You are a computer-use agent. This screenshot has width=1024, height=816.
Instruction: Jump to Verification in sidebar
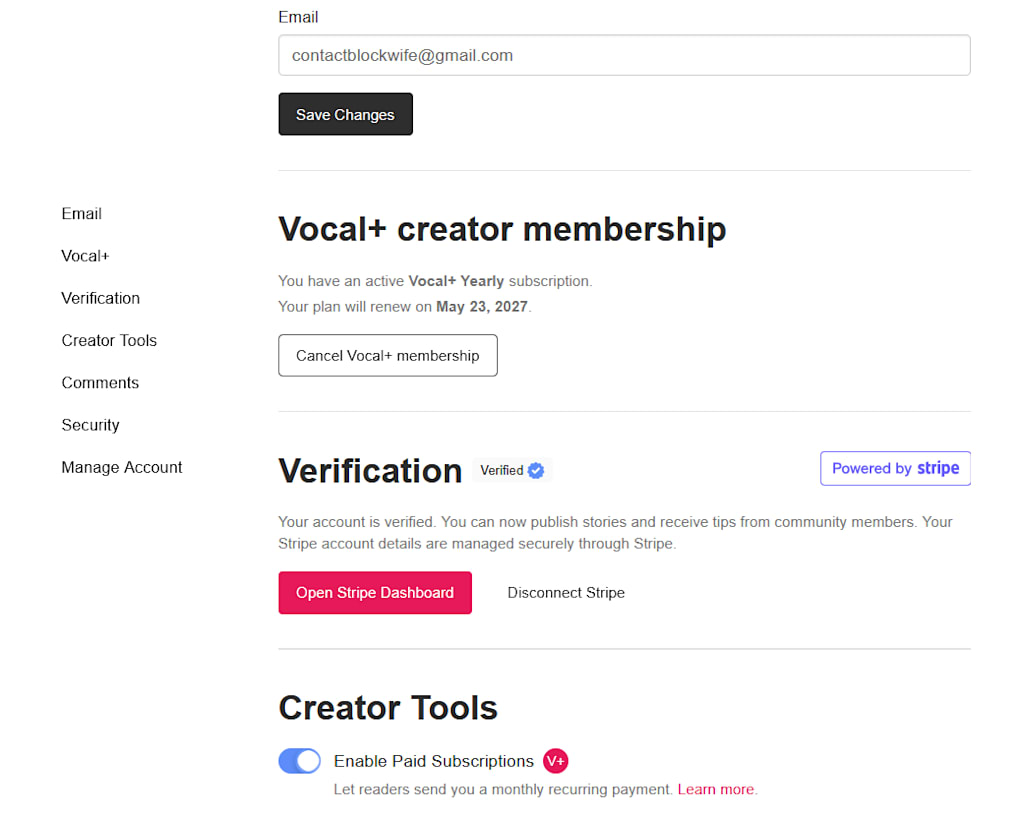point(101,298)
